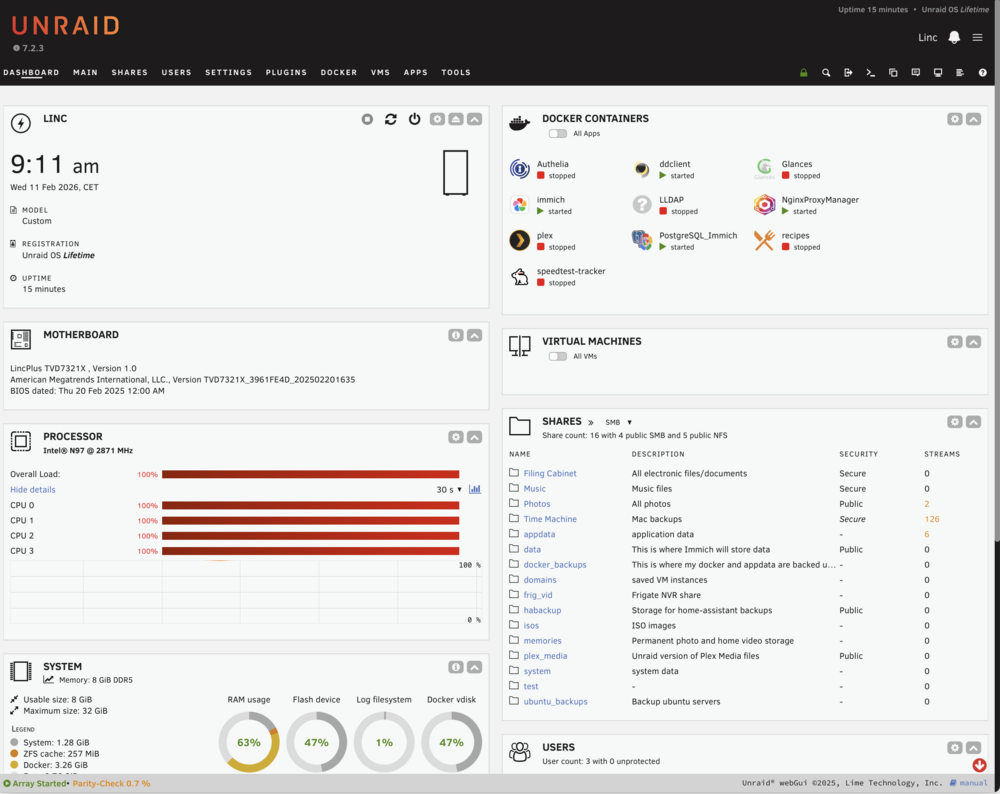
Task: Collapse the Shares panel
Action: (x=973, y=422)
